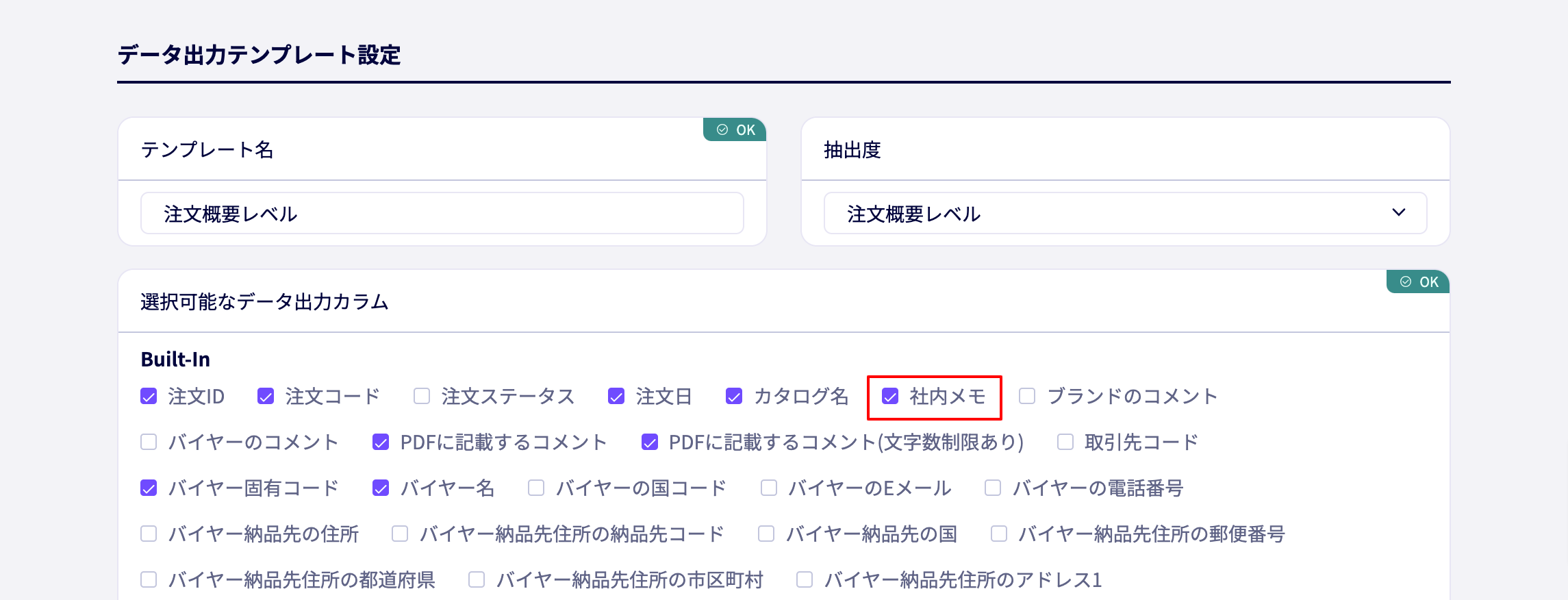
Task: Click the テンプレート名 input field
Action: coord(442,214)
